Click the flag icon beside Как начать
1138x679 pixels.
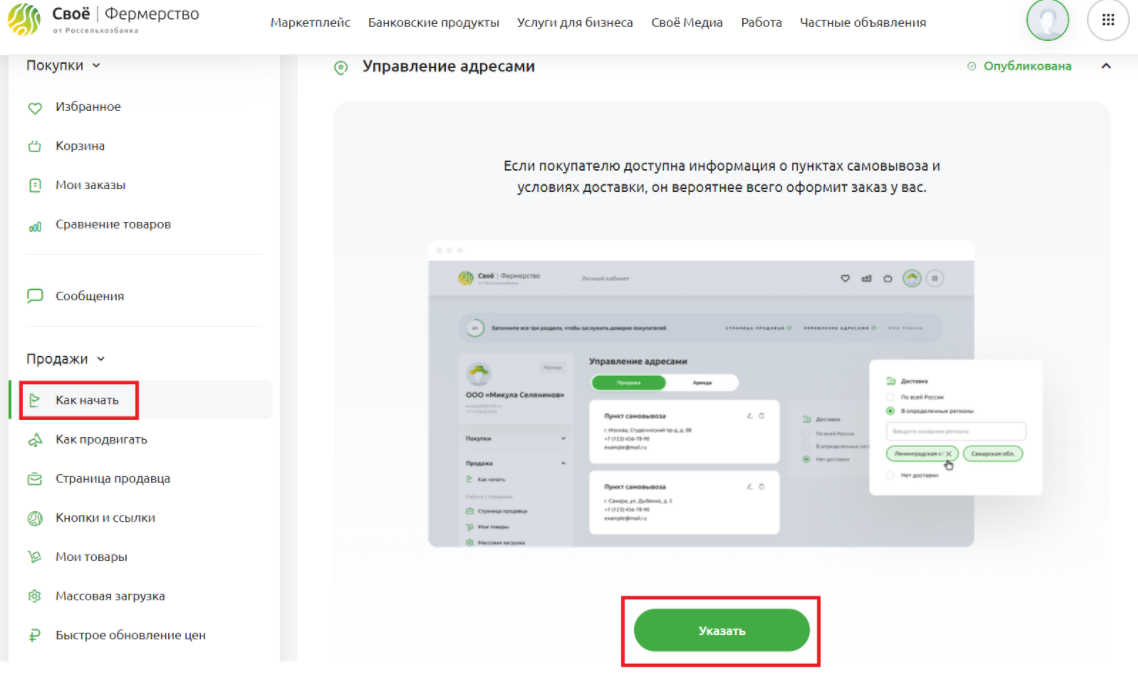(34, 400)
